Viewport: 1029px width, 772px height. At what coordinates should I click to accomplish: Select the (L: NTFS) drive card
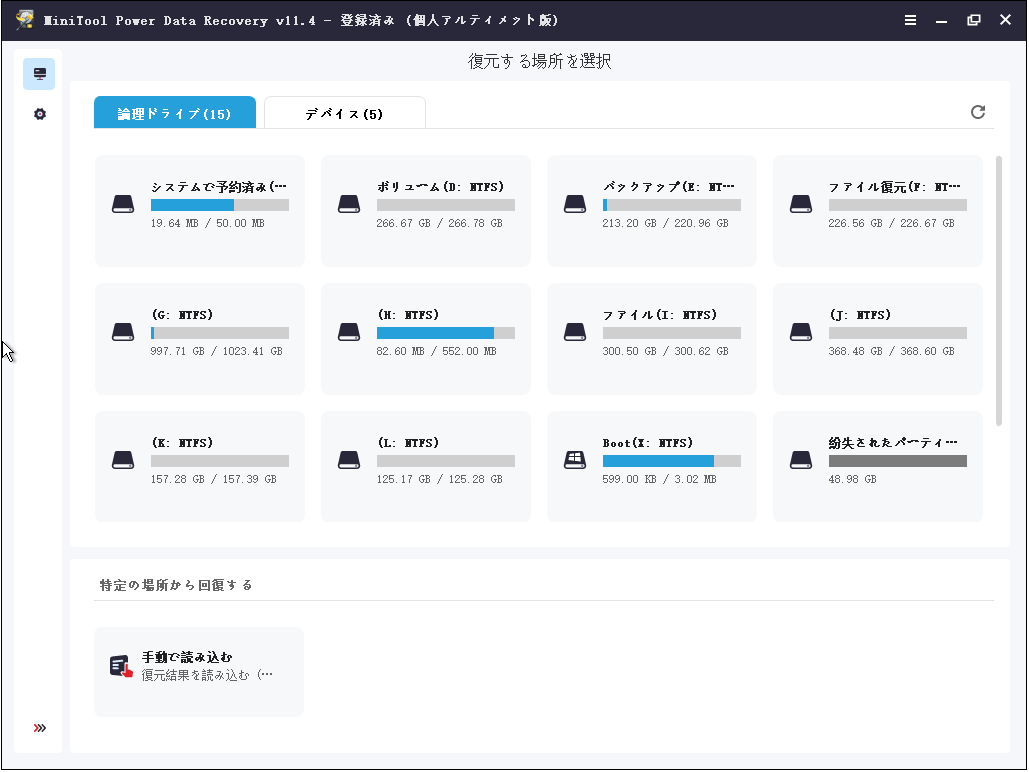pos(425,465)
